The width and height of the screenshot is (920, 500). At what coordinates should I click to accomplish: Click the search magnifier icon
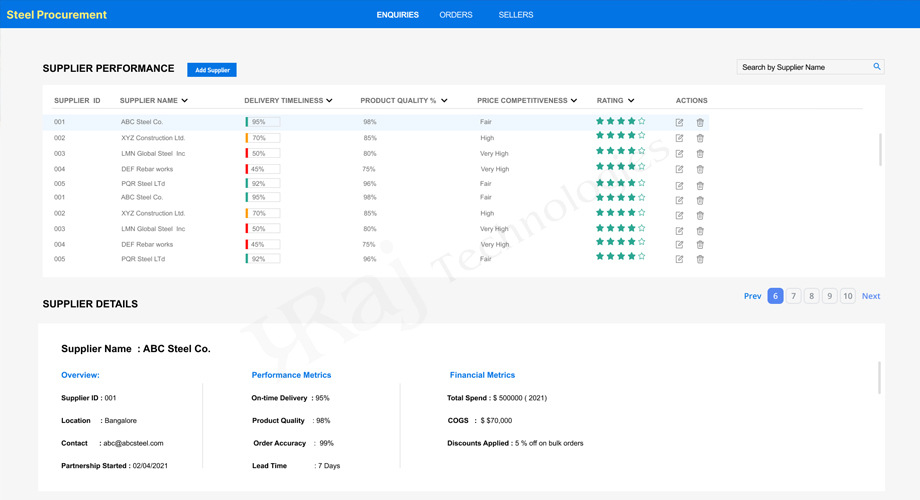point(877,67)
